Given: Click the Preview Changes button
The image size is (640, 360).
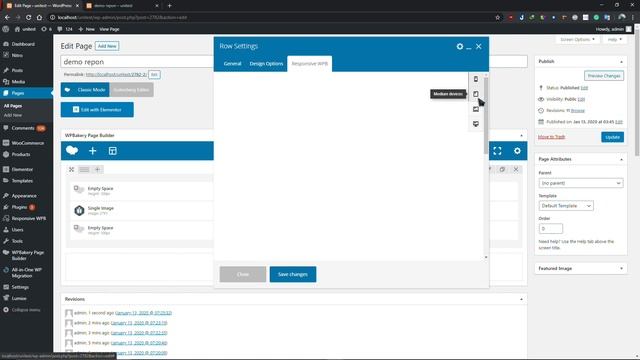Looking at the screenshot, I should pos(604,76).
